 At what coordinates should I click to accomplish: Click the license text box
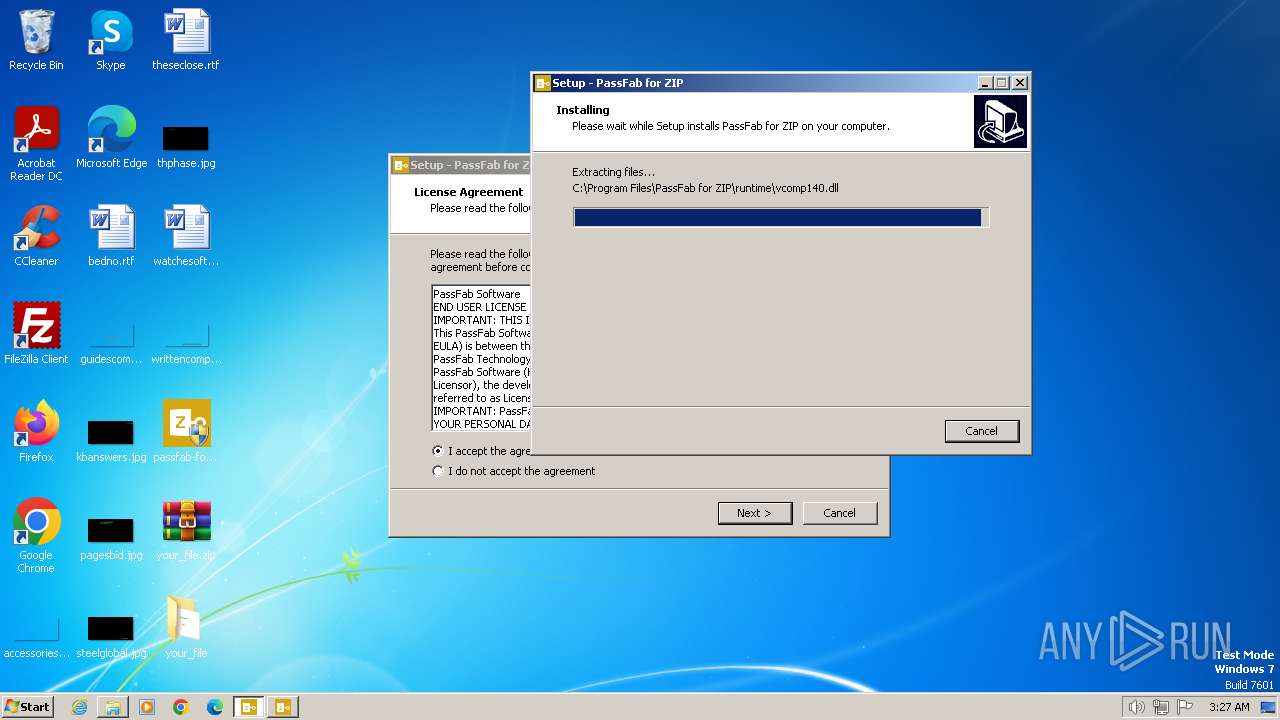(481, 358)
